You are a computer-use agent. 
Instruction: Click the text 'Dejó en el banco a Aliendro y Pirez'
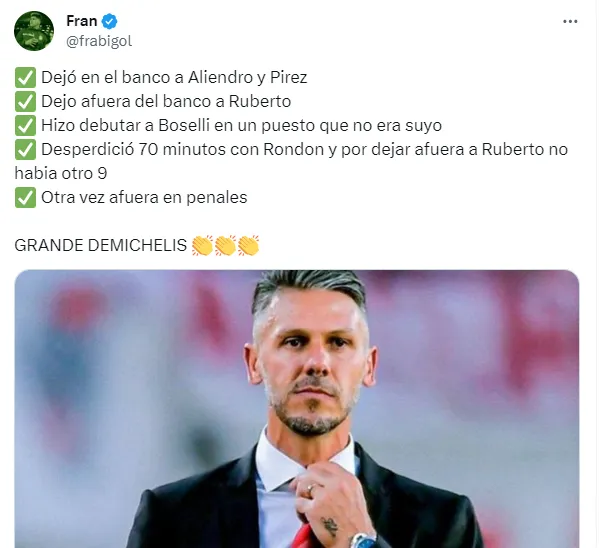click(174, 78)
